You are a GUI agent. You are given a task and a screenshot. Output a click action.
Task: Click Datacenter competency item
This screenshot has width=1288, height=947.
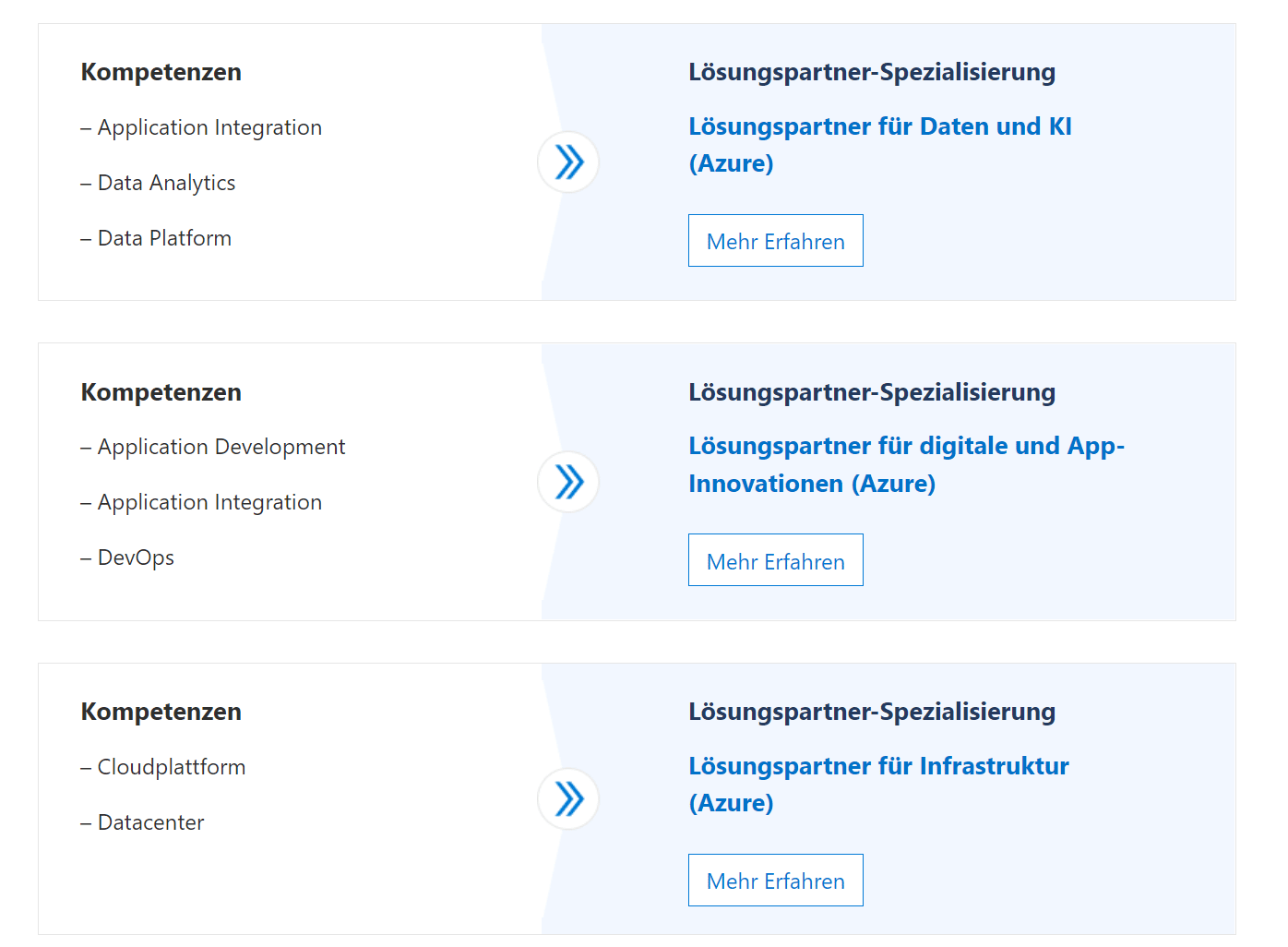click(150, 822)
